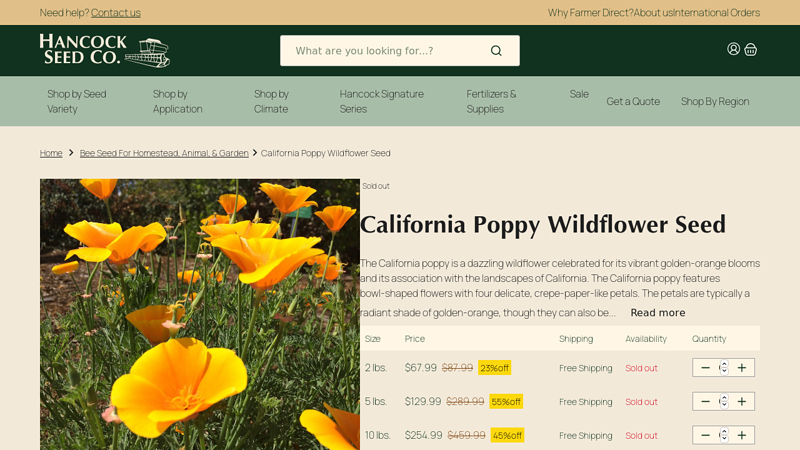Click the $67.99 price
This screenshot has height=450, width=800.
(420, 368)
